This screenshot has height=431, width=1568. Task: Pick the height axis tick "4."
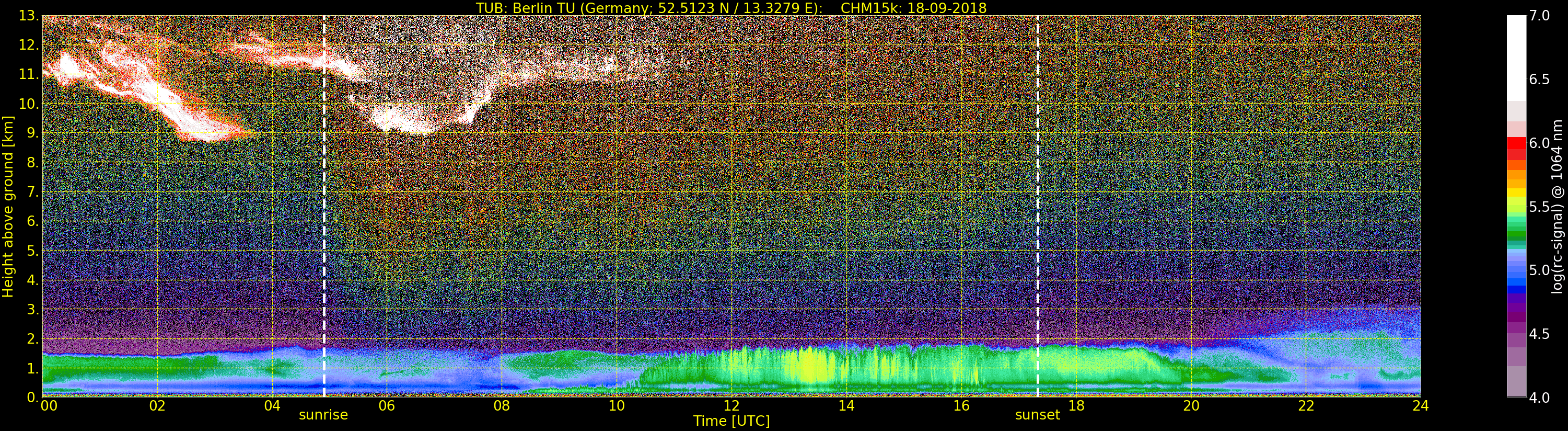pos(33,280)
